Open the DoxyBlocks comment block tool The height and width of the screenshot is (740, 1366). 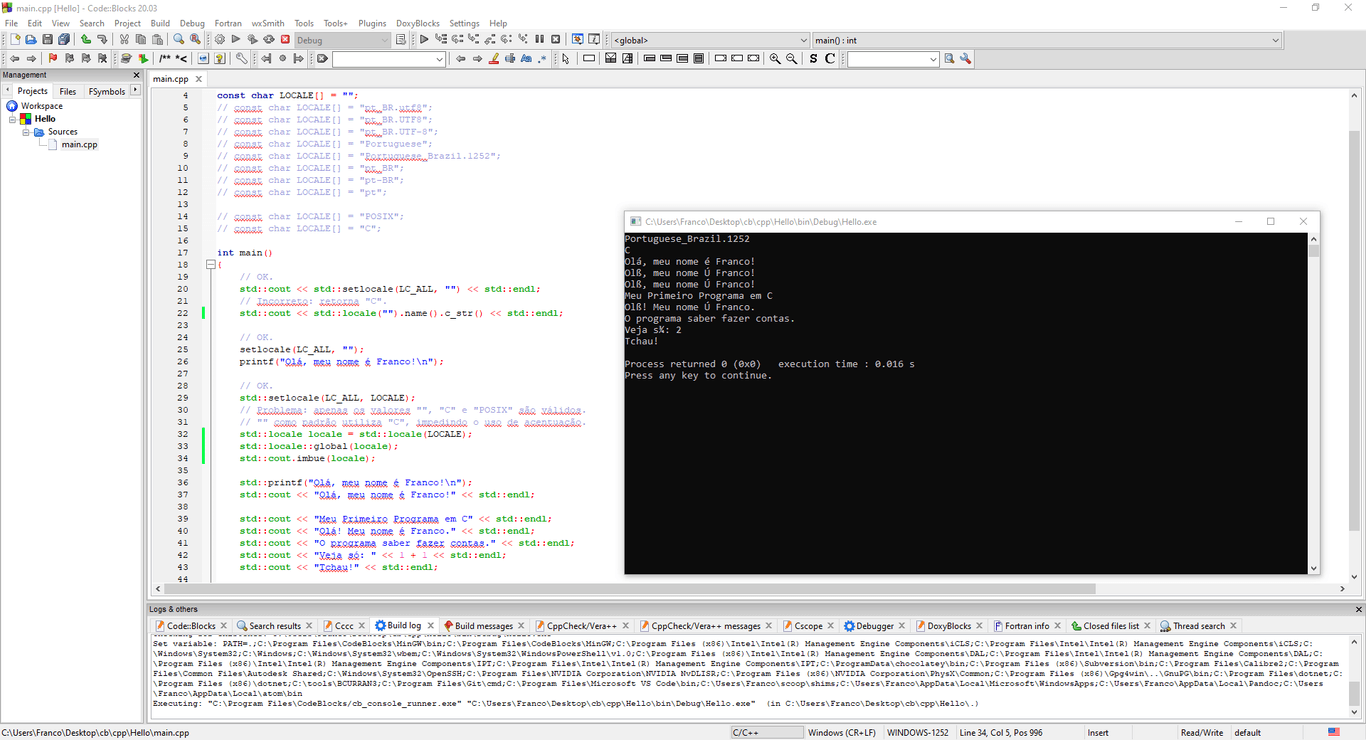pos(166,58)
